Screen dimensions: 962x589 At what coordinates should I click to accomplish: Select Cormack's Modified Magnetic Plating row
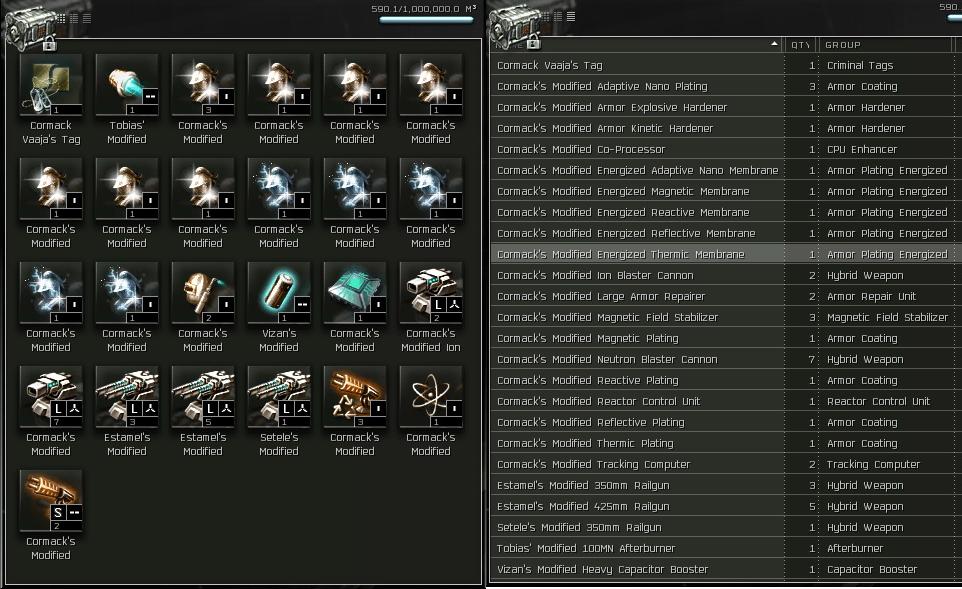click(726, 338)
